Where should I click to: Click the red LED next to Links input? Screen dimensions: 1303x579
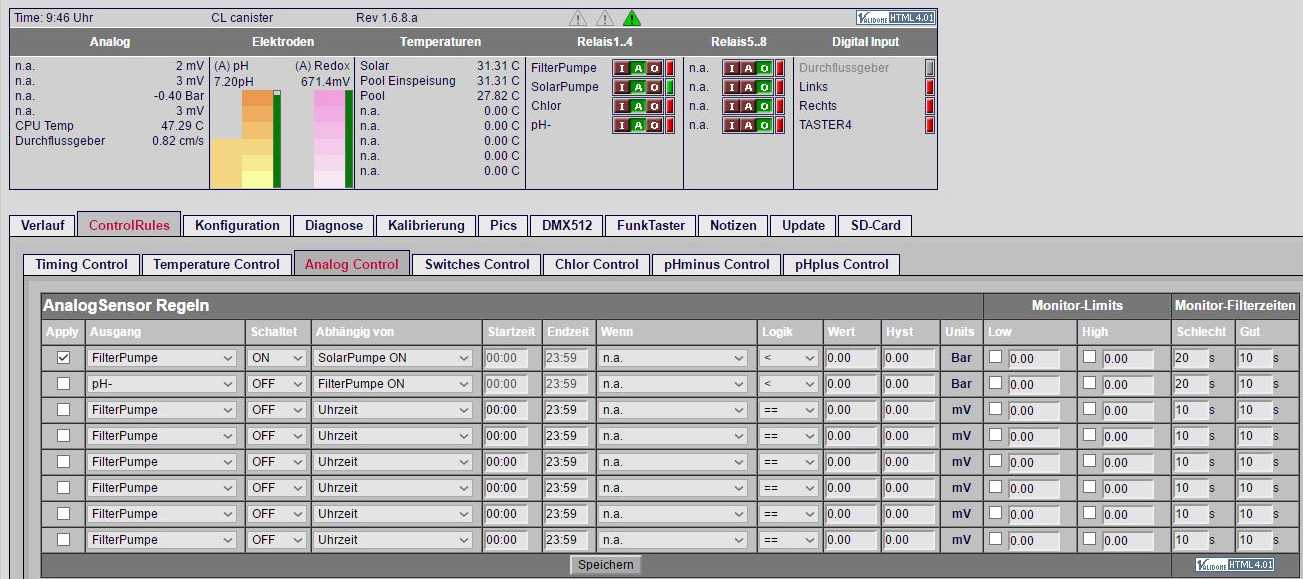click(x=930, y=87)
